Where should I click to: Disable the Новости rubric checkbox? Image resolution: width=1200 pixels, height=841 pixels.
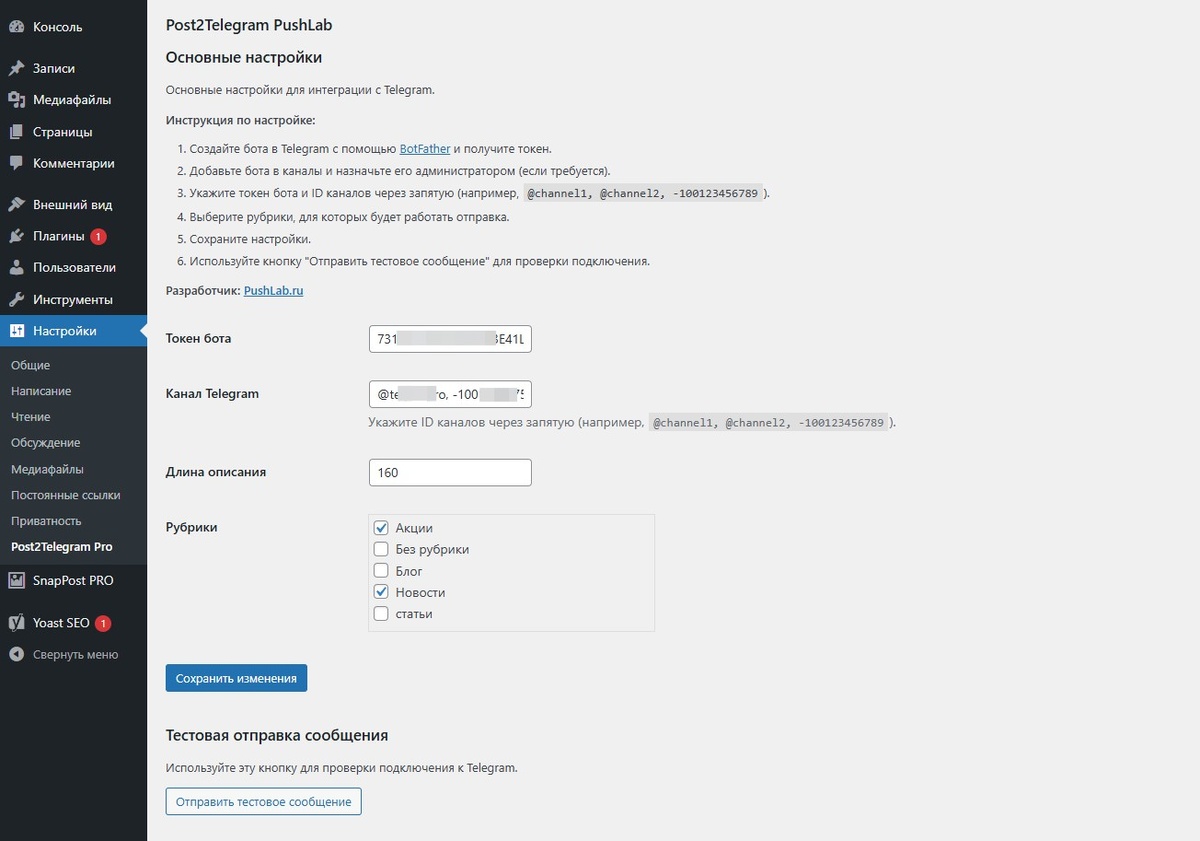pyautogui.click(x=381, y=591)
